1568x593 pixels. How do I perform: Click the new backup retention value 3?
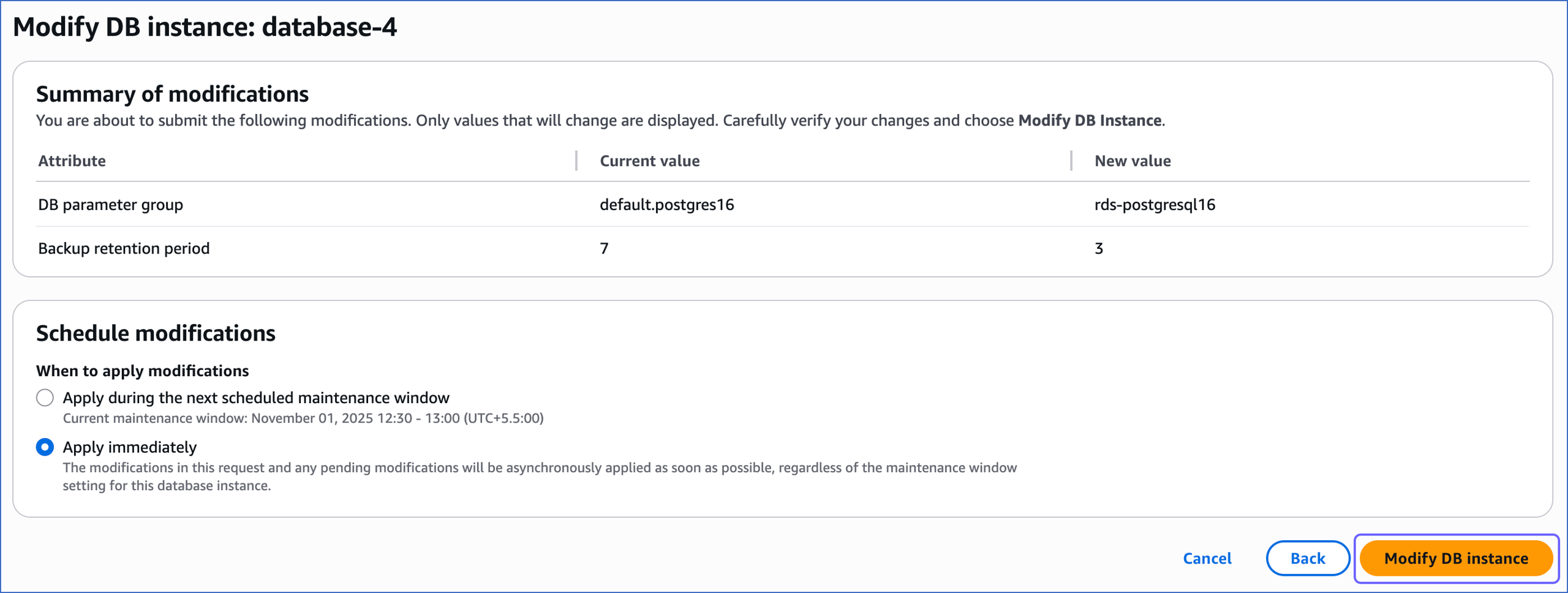click(1098, 248)
